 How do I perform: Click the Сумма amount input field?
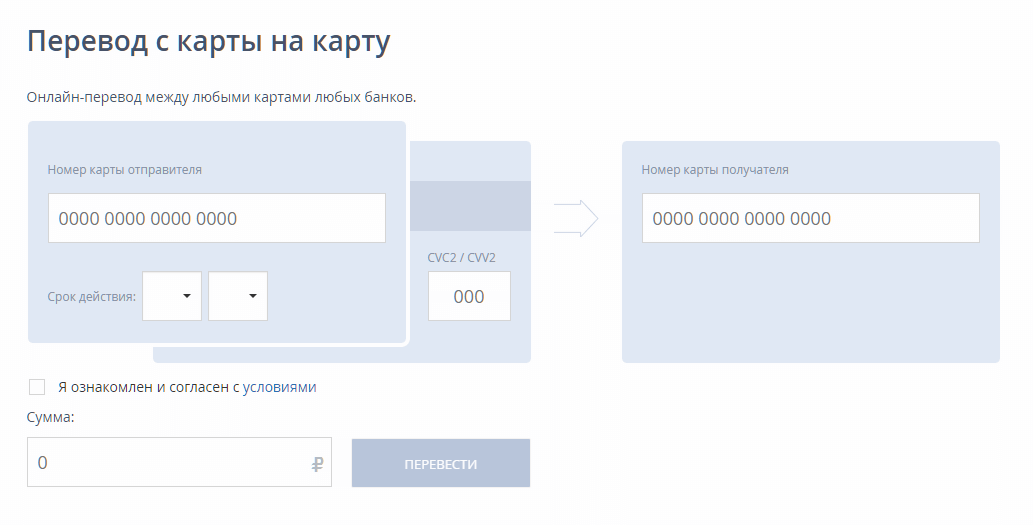coord(170,462)
